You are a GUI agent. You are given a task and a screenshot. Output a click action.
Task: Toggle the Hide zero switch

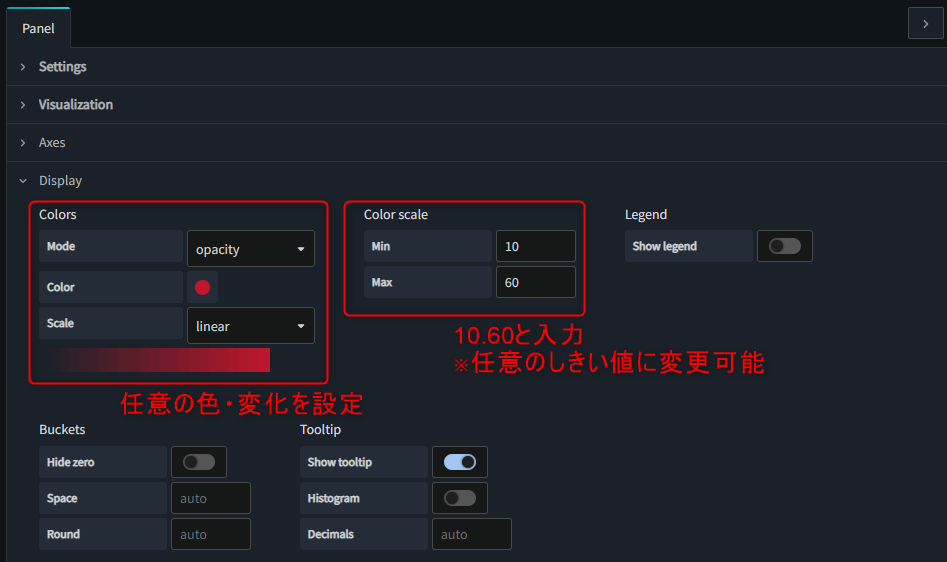pyautogui.click(x=199, y=462)
